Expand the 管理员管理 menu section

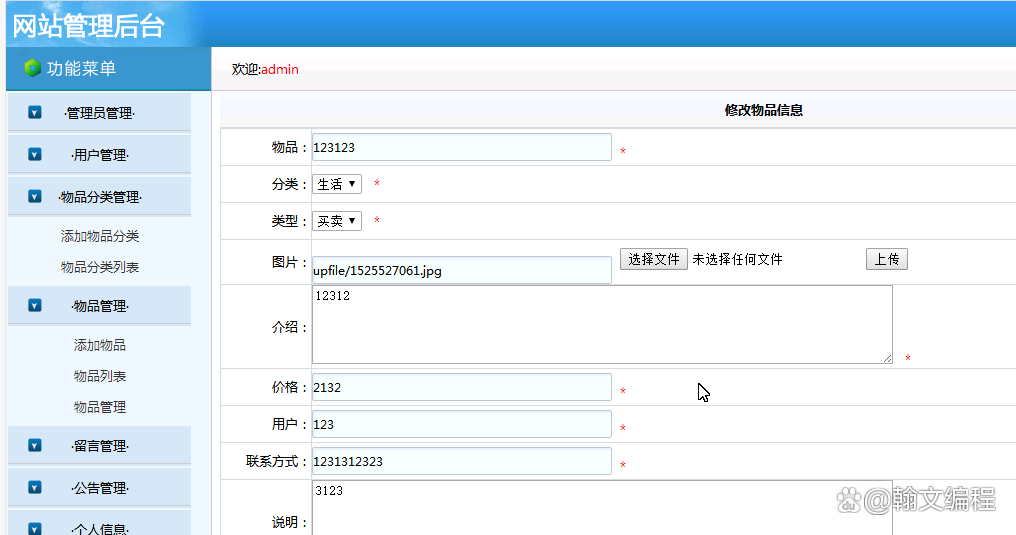coord(99,113)
